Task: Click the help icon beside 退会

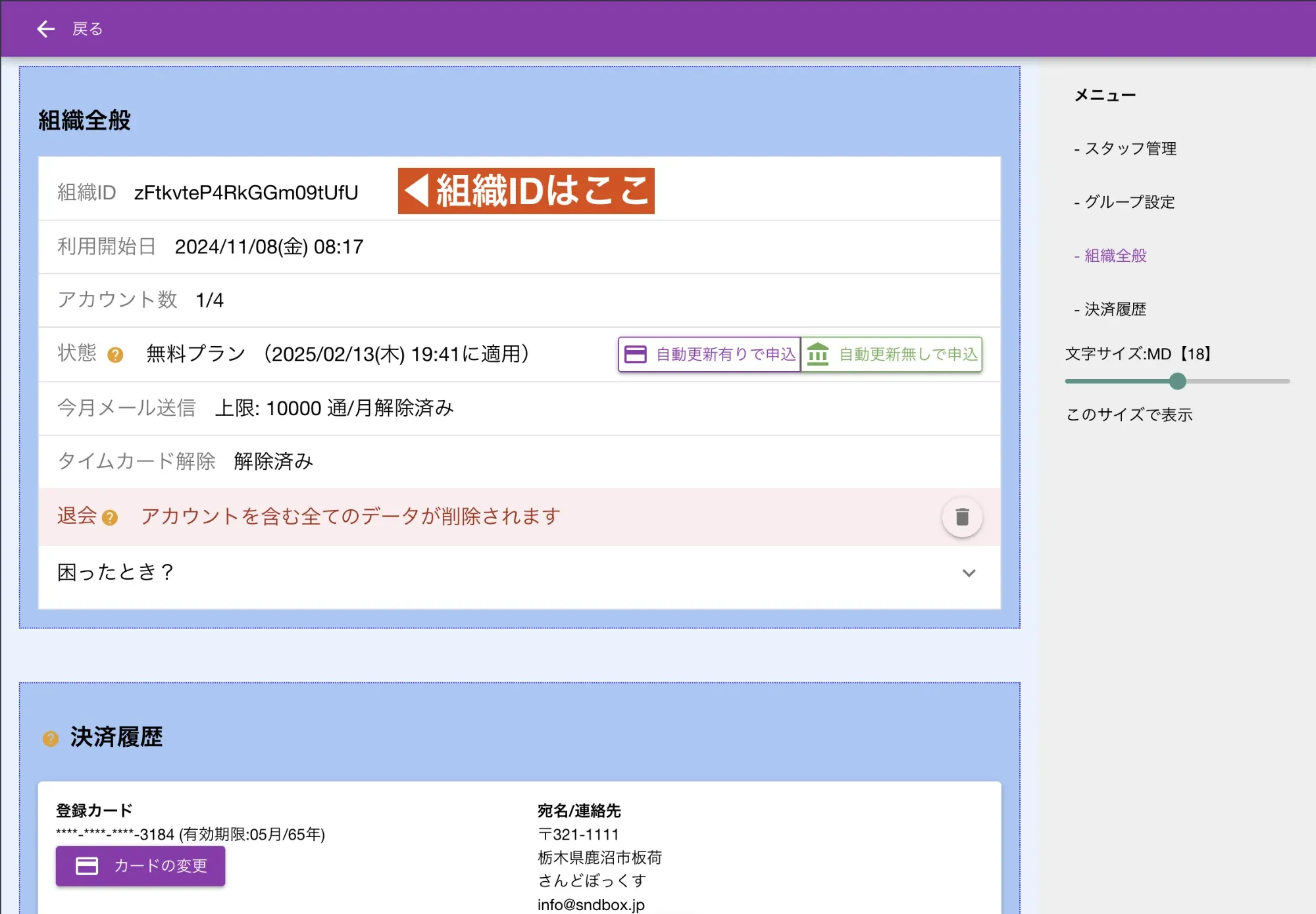Action: tap(111, 518)
